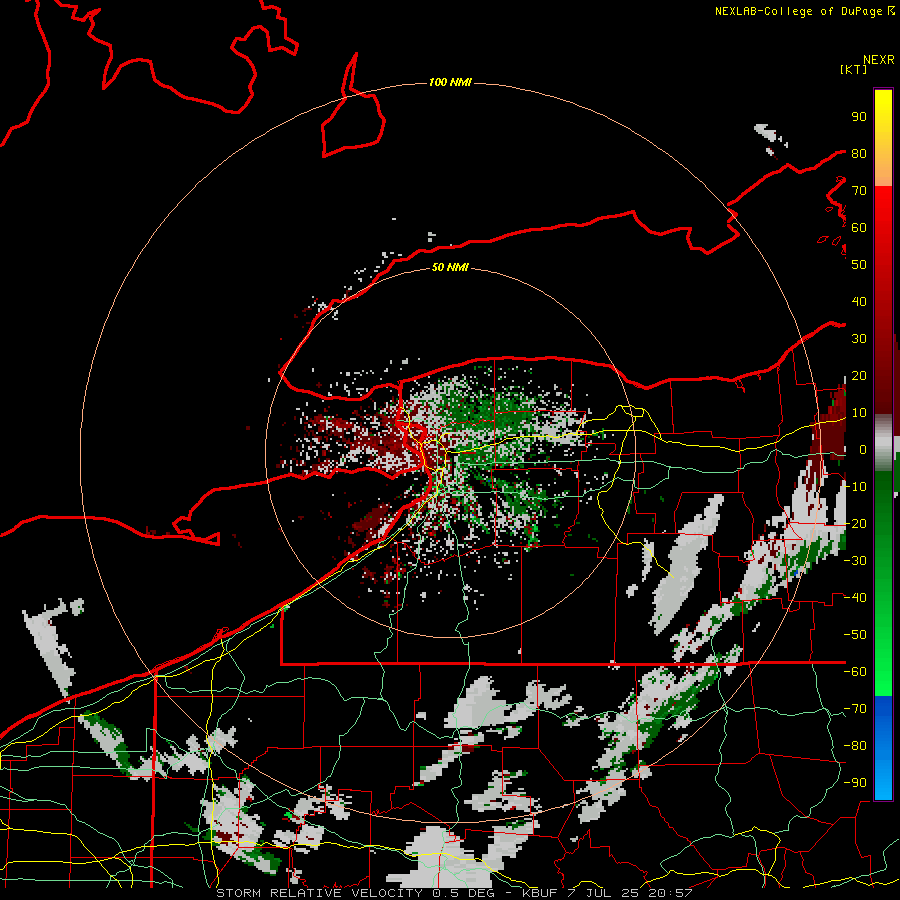The width and height of the screenshot is (900, 900).
Task: Click the NEXLAB-College of DuPage watermark text
Action: [798, 11]
